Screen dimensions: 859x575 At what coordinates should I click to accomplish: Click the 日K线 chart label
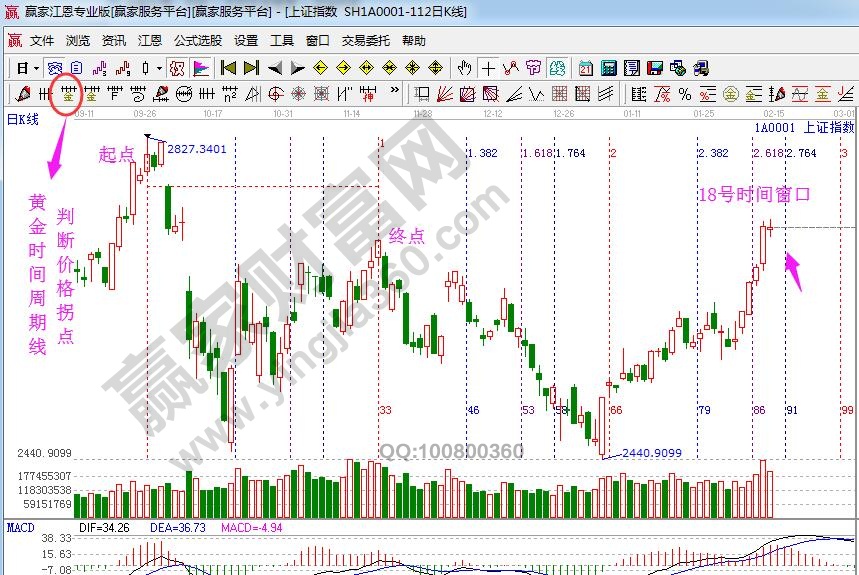click(22, 119)
